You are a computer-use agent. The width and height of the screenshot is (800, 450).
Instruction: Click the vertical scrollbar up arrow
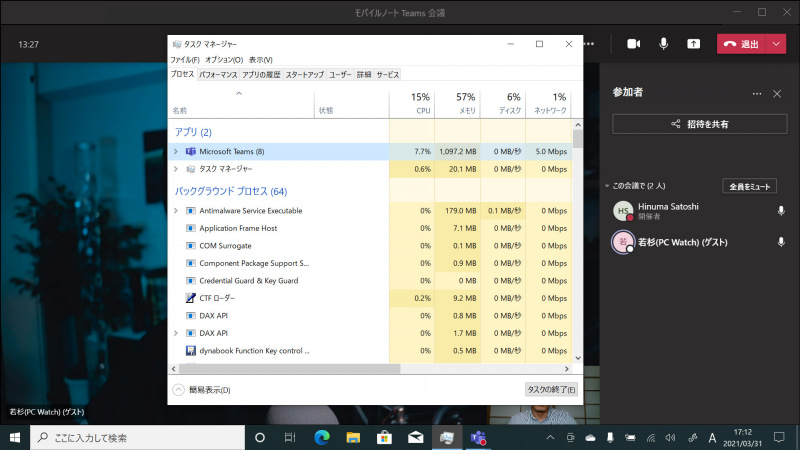[578, 124]
